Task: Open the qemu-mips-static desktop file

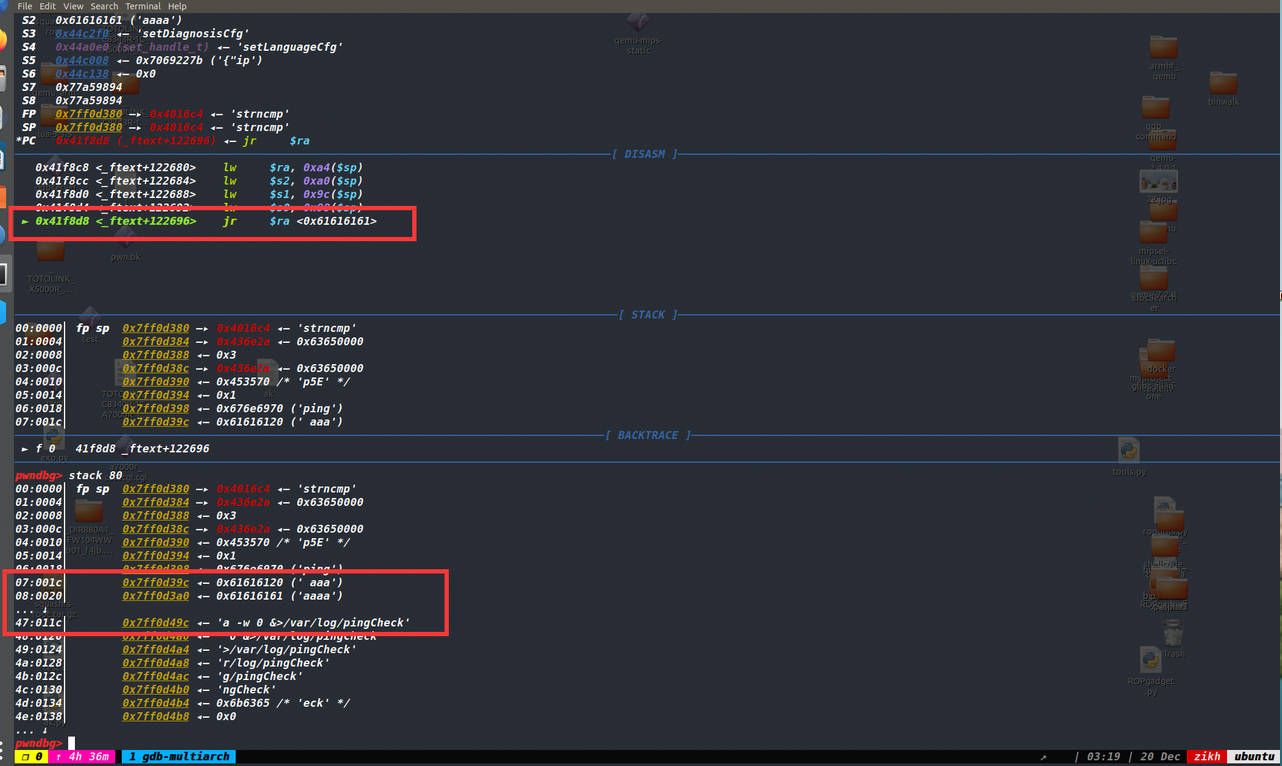Action: pyautogui.click(x=638, y=32)
